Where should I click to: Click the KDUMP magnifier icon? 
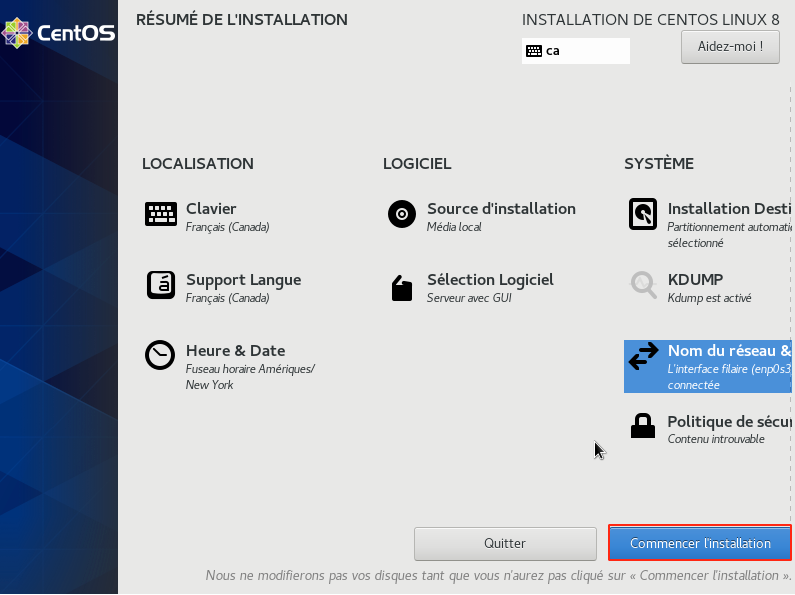coord(643,285)
